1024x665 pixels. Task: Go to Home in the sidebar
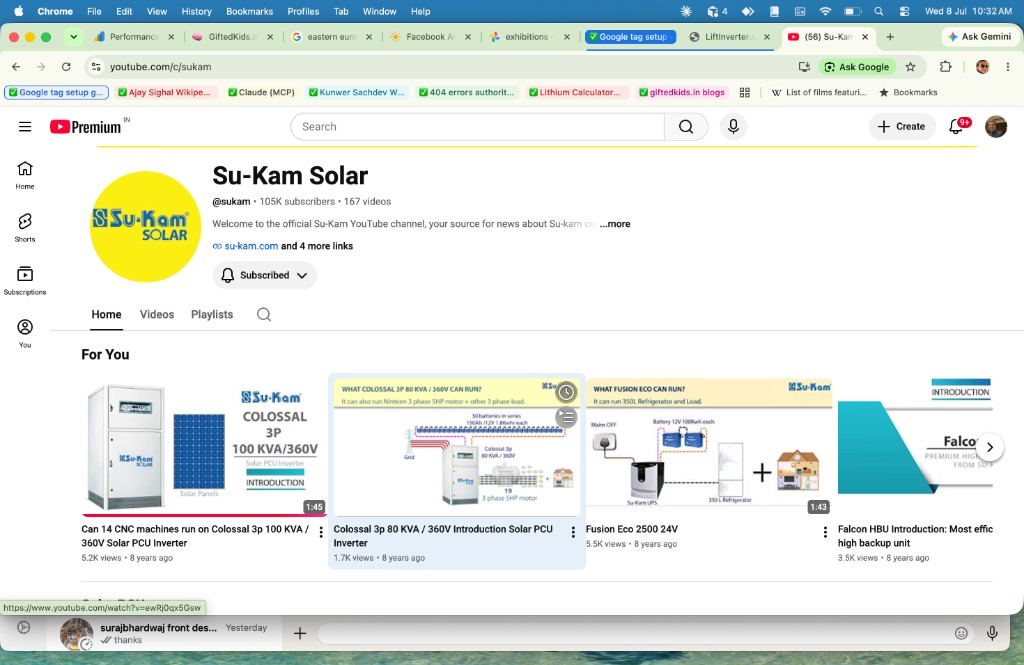click(x=25, y=175)
